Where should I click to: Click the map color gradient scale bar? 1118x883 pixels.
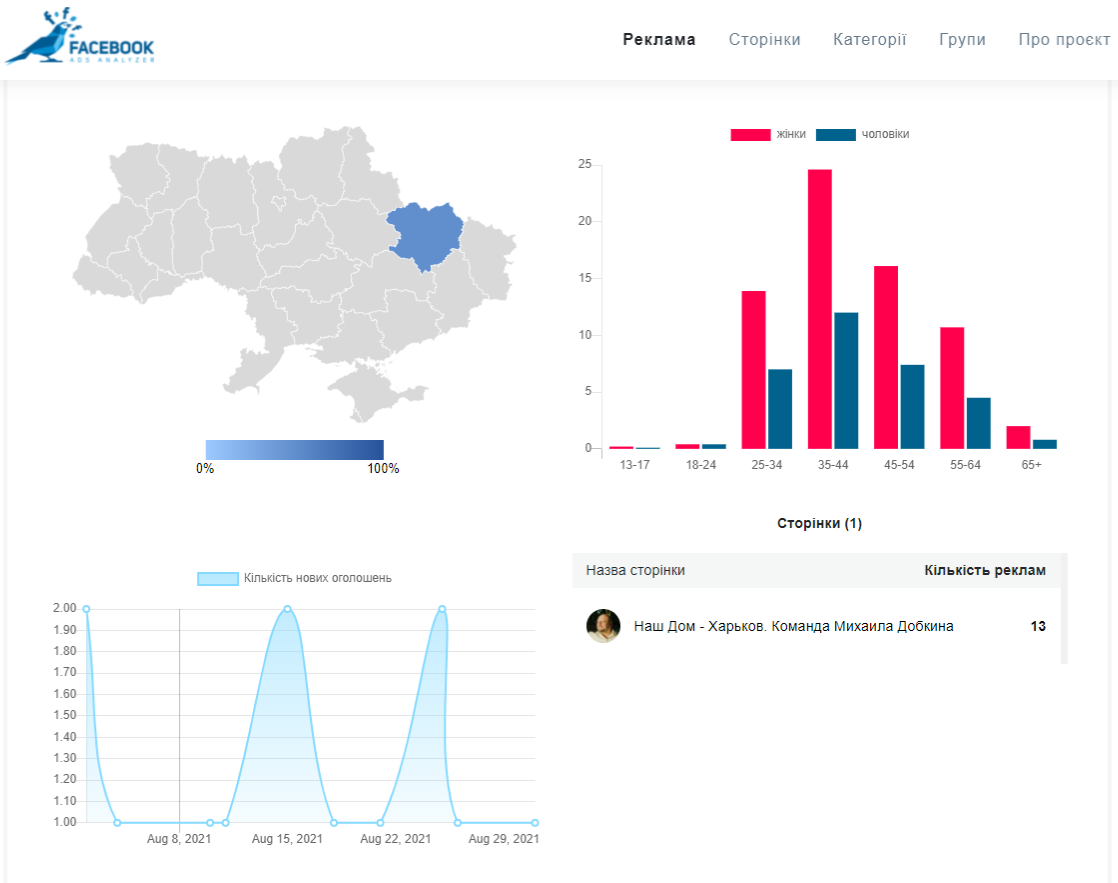(294, 449)
